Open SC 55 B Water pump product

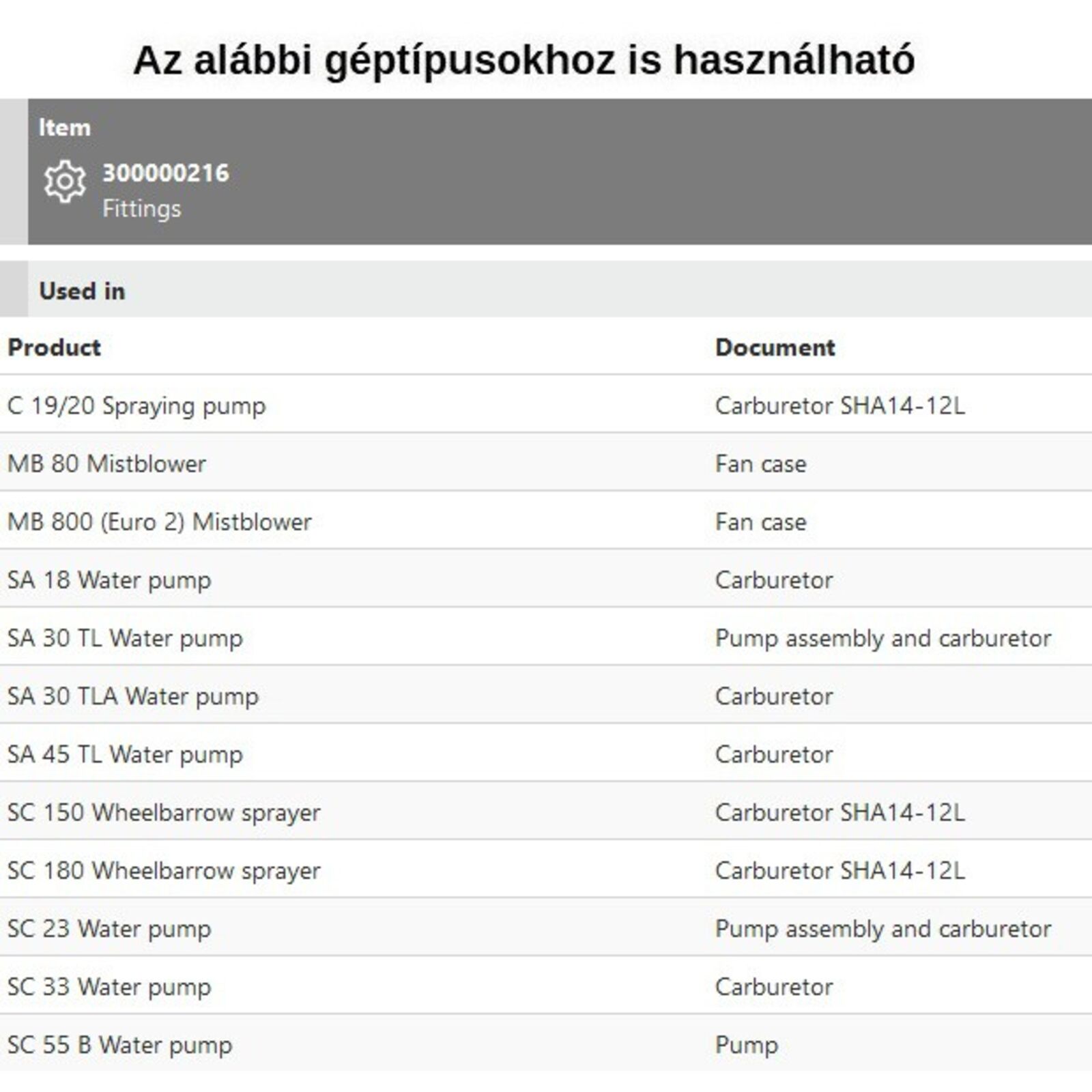click(x=120, y=1045)
